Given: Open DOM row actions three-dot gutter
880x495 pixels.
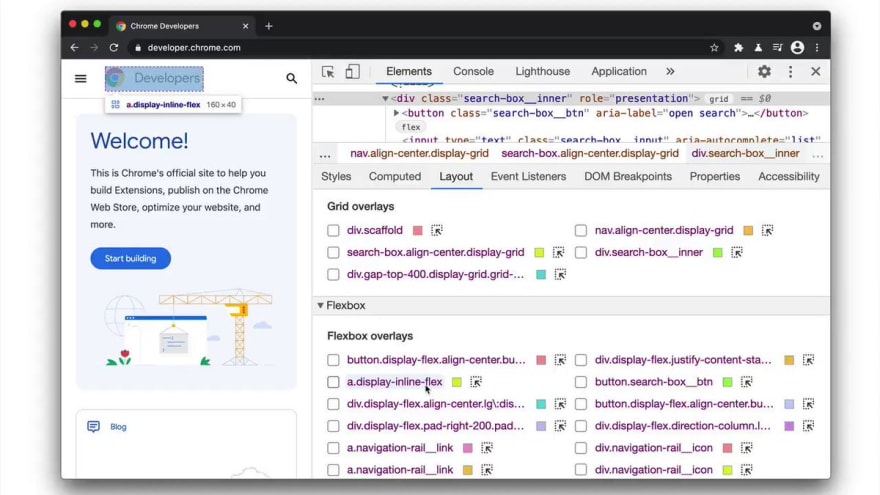Looking at the screenshot, I should pyautogui.click(x=319, y=99).
